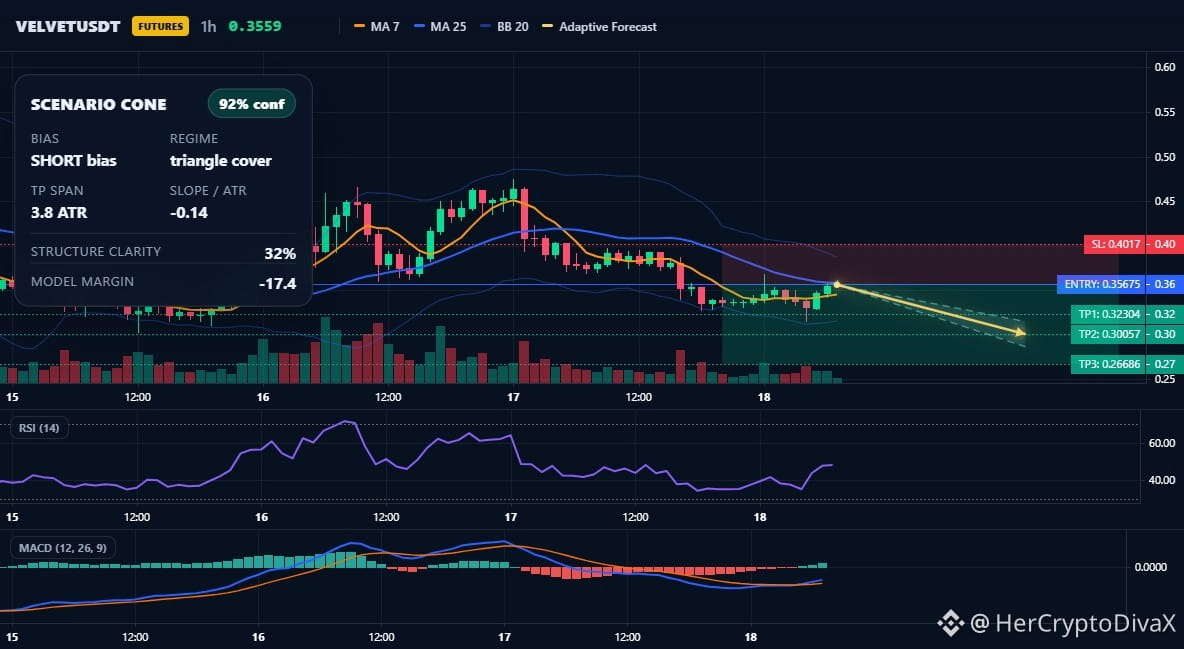Click the SHORT bias value
This screenshot has height=649, width=1184.
click(x=73, y=160)
